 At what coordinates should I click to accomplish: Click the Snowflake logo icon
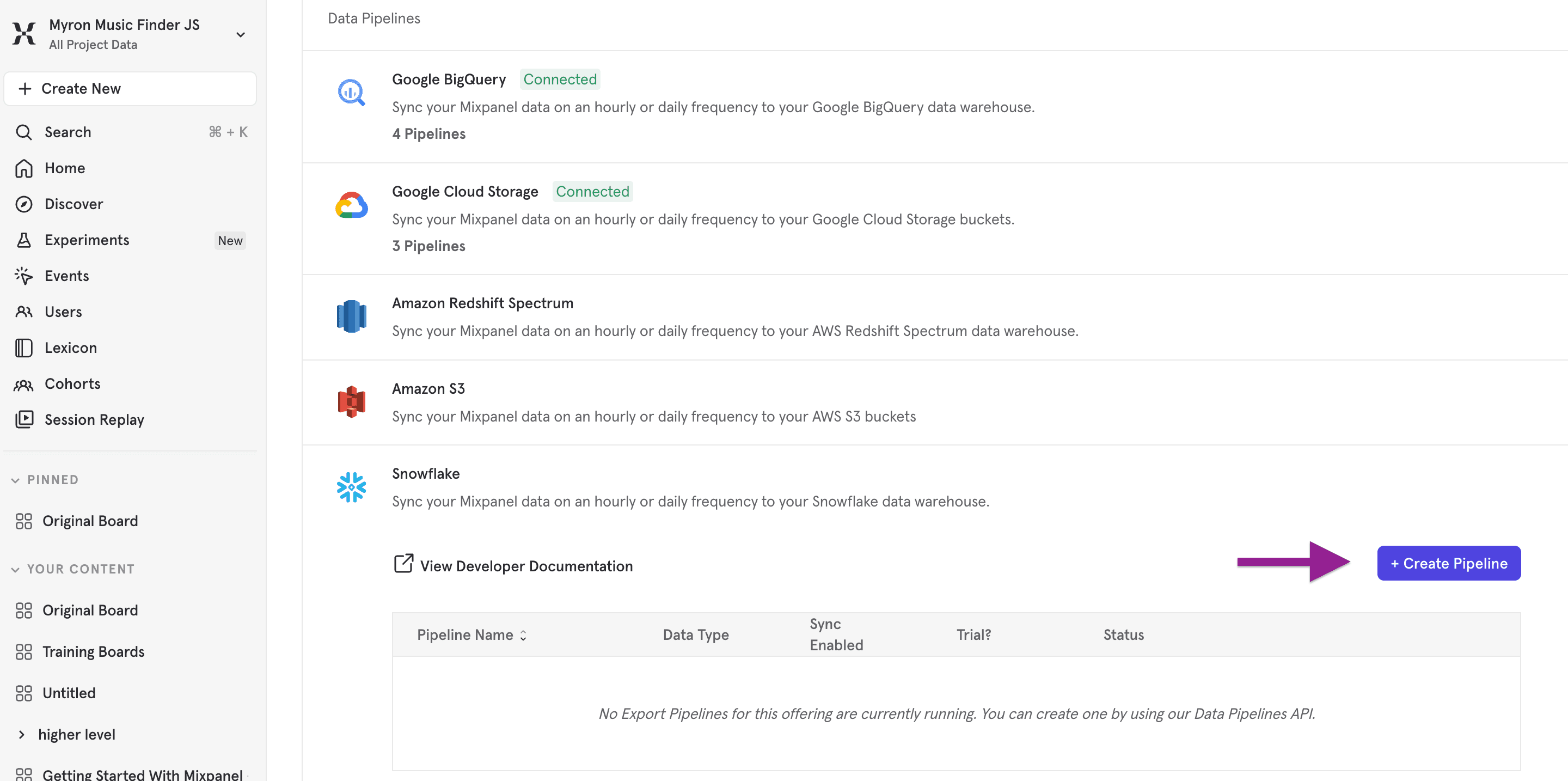pyautogui.click(x=351, y=487)
